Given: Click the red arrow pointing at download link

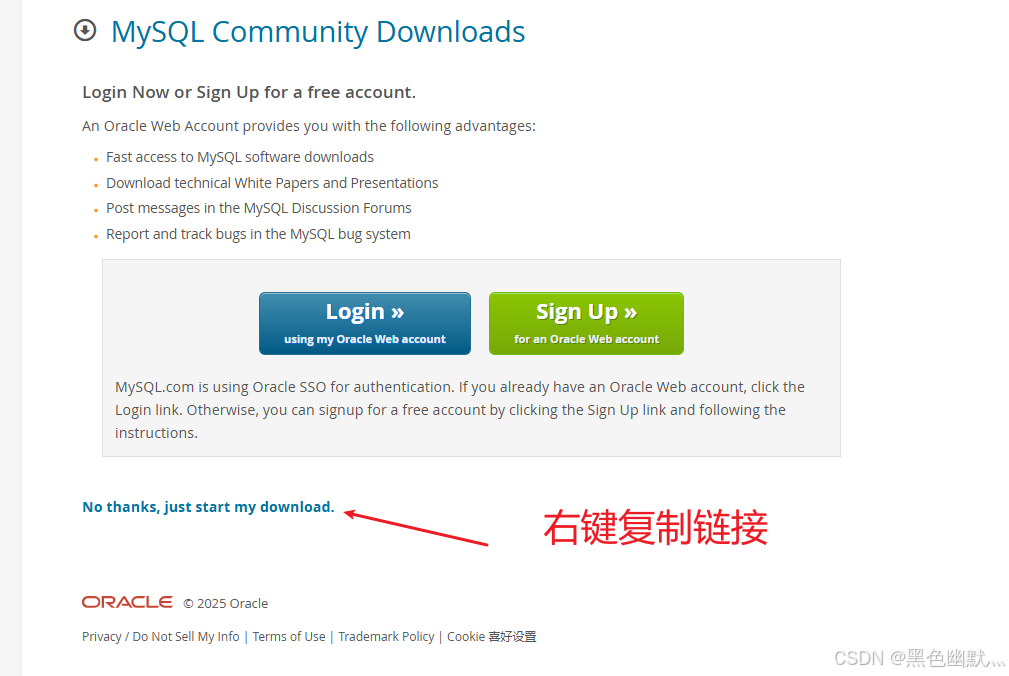Looking at the screenshot, I should point(416,528).
